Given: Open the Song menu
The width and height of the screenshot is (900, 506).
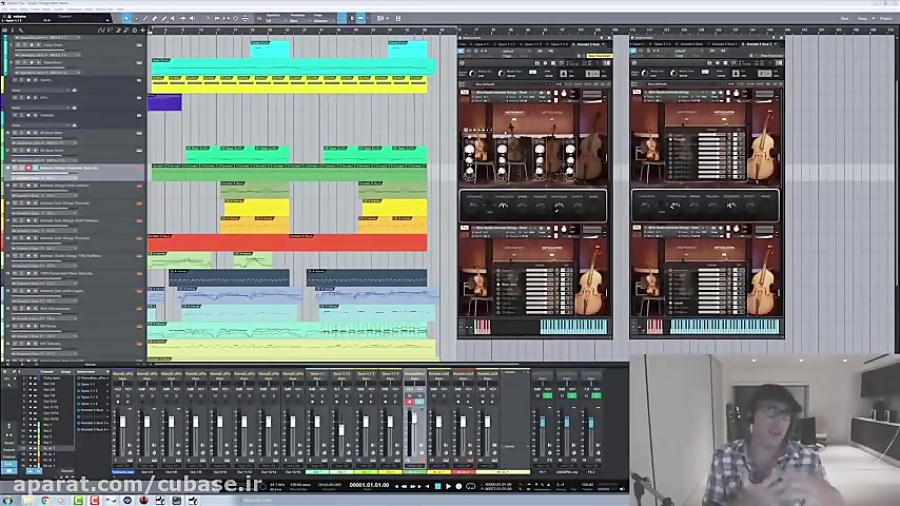Looking at the screenshot, I should click(24, 9).
